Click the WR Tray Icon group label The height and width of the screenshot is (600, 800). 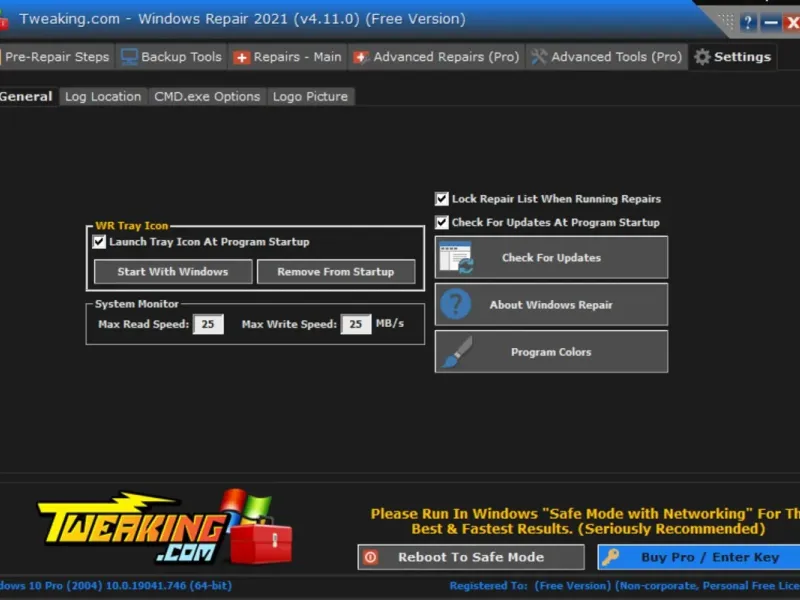[132, 226]
